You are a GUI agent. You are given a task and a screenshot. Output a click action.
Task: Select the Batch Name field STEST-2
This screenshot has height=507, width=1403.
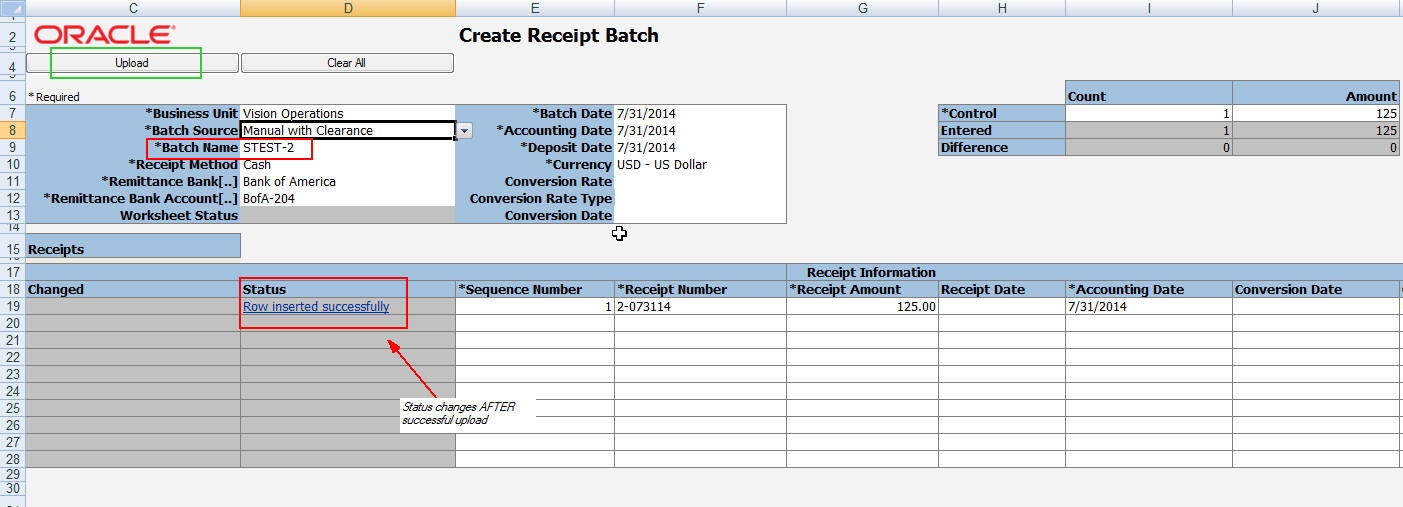(x=346, y=148)
